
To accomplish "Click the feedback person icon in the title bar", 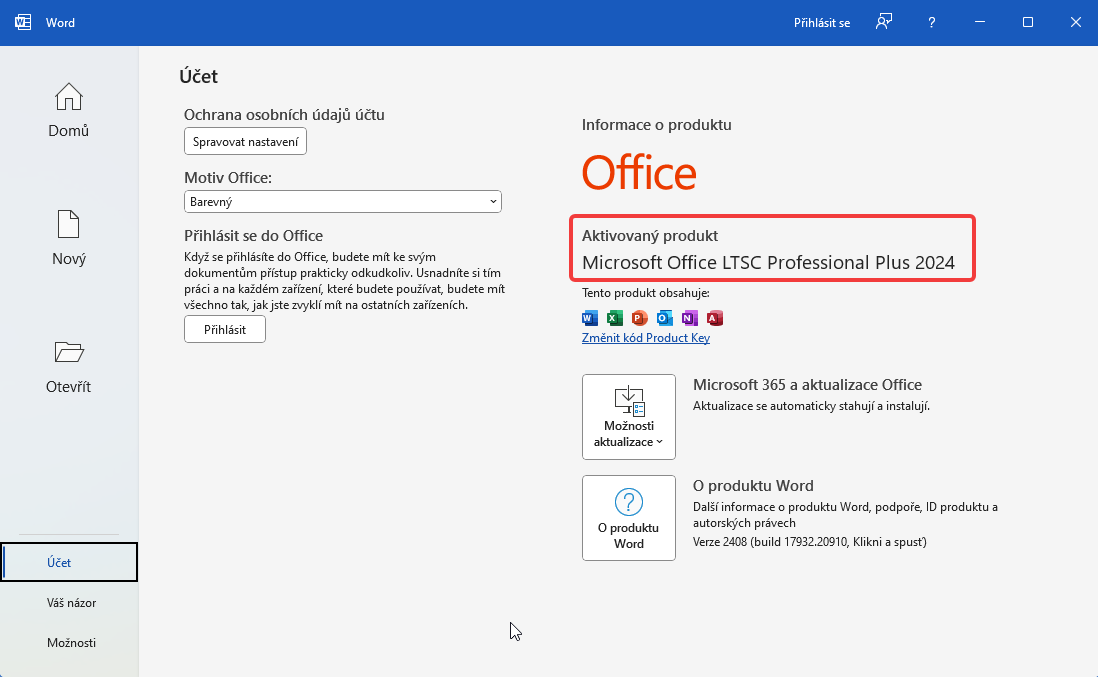I will 884,22.
